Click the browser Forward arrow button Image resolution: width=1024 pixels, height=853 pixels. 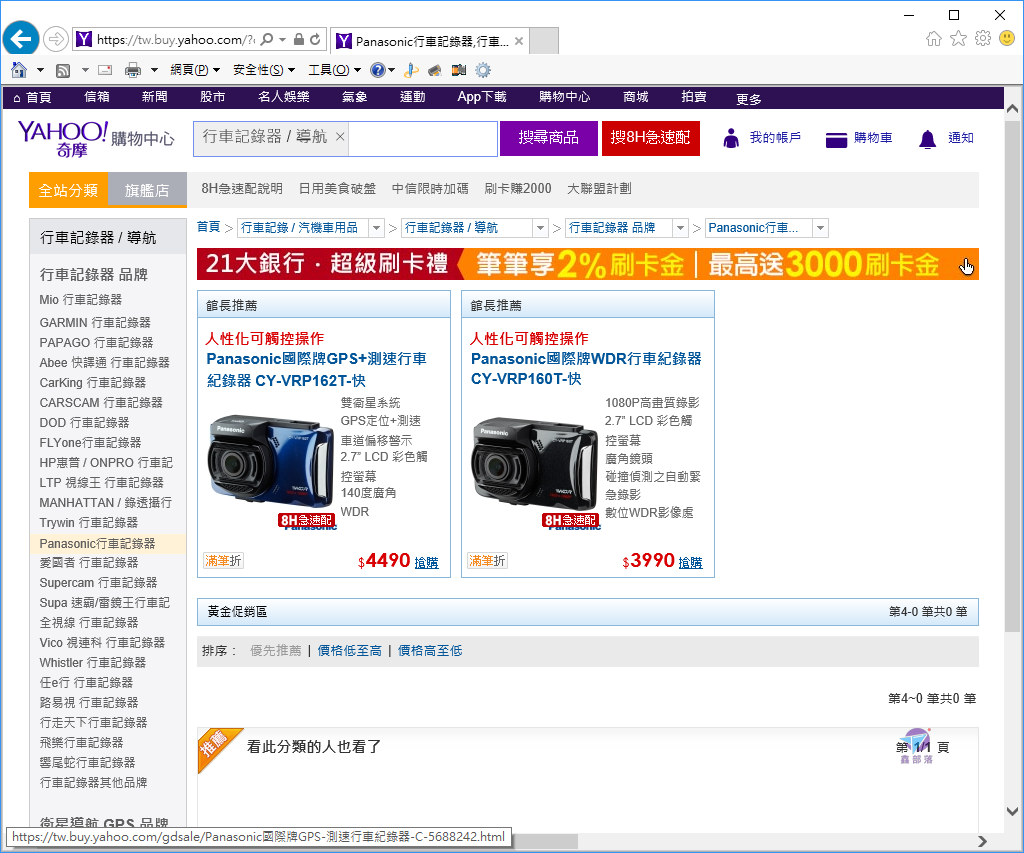tap(56, 39)
